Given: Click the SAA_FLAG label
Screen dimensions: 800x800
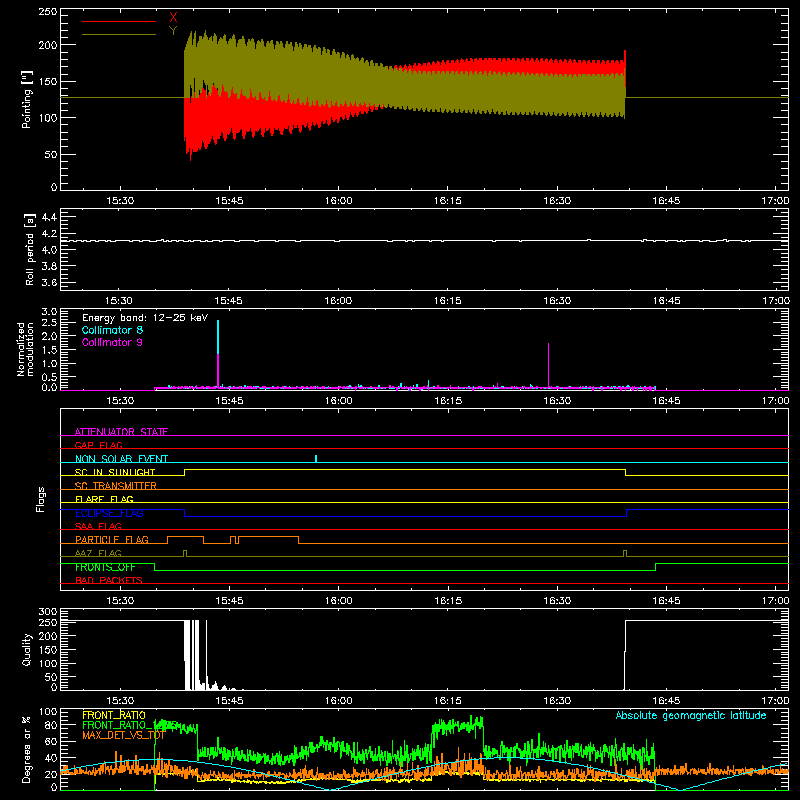Looking at the screenshot, I should pos(98,526).
